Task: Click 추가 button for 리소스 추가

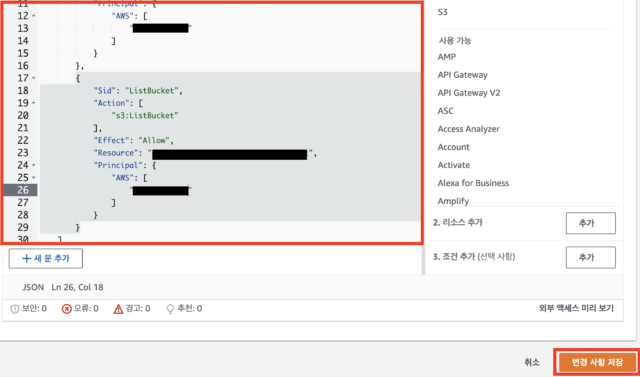Action: pos(591,223)
